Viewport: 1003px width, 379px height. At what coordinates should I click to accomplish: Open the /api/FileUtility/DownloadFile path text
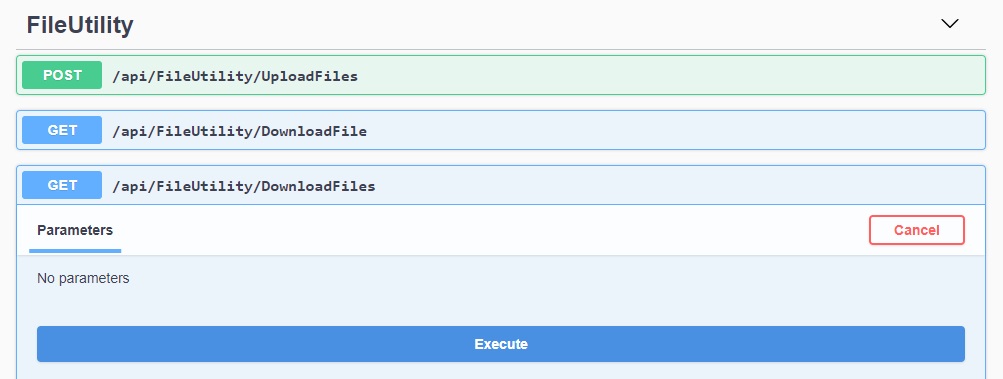click(x=239, y=131)
